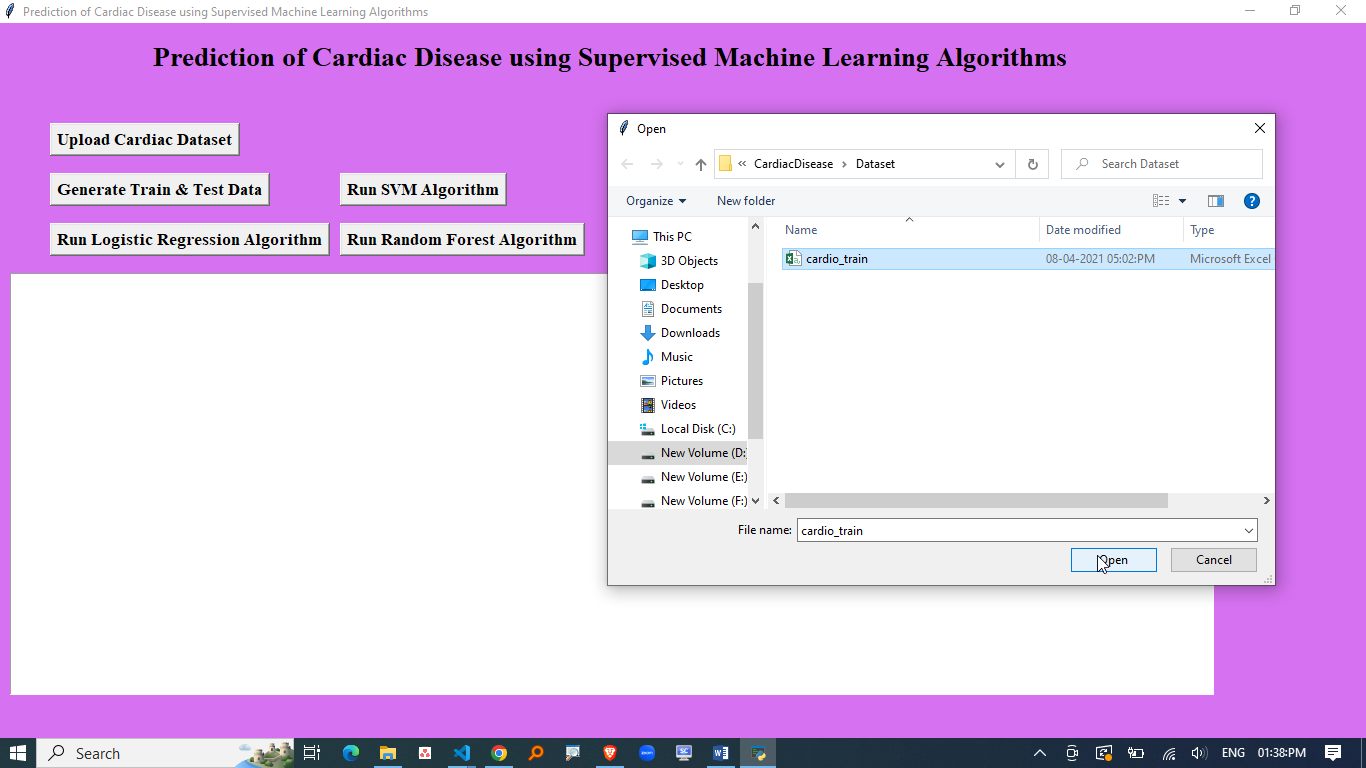Image resolution: width=1366 pixels, height=768 pixels.
Task: Go up one folder level
Action: [701, 164]
